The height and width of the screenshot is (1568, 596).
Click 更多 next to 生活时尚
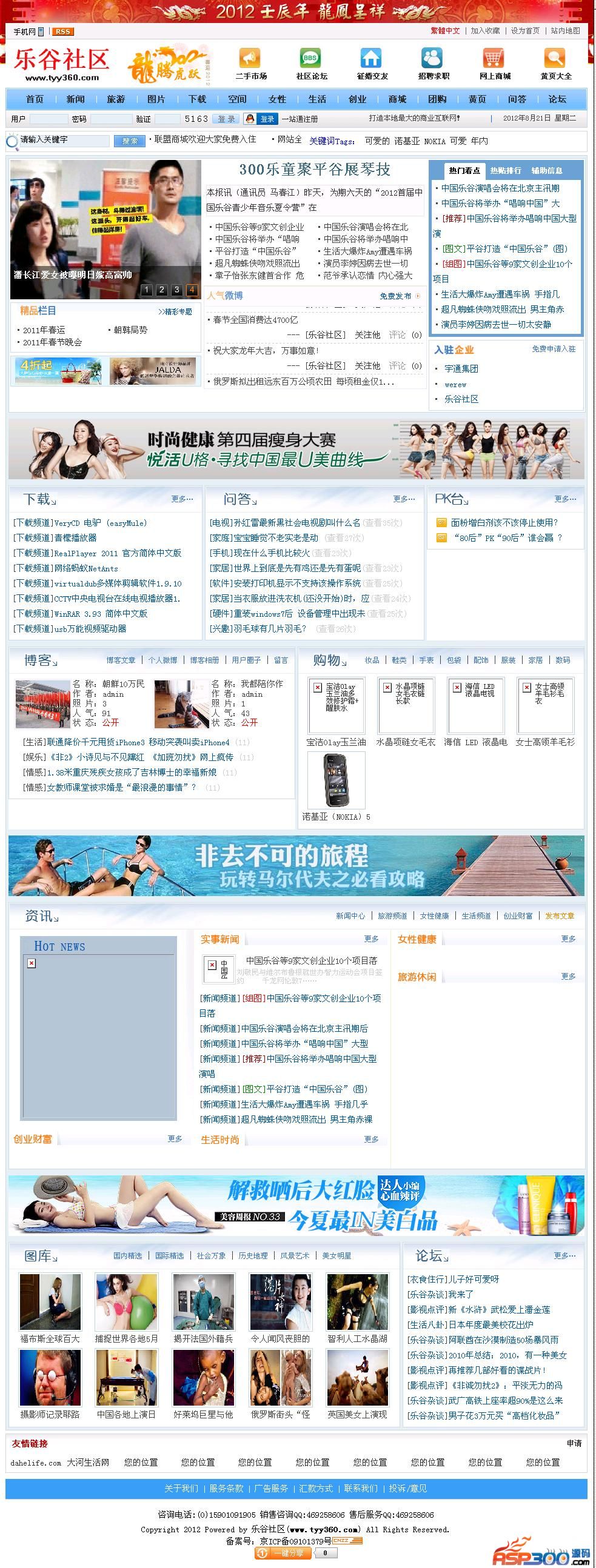point(371,1139)
